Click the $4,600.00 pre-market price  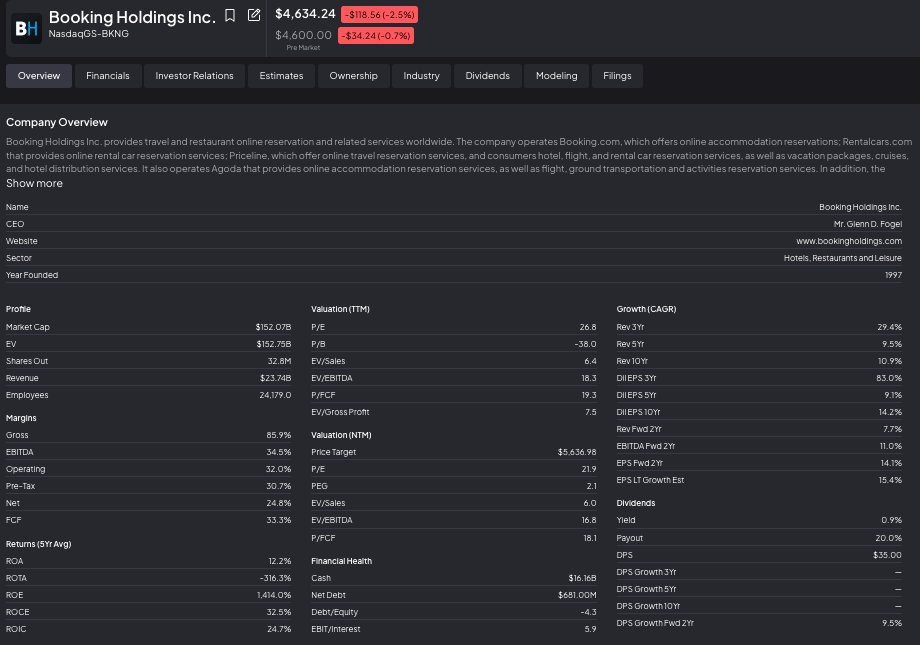tap(303, 35)
